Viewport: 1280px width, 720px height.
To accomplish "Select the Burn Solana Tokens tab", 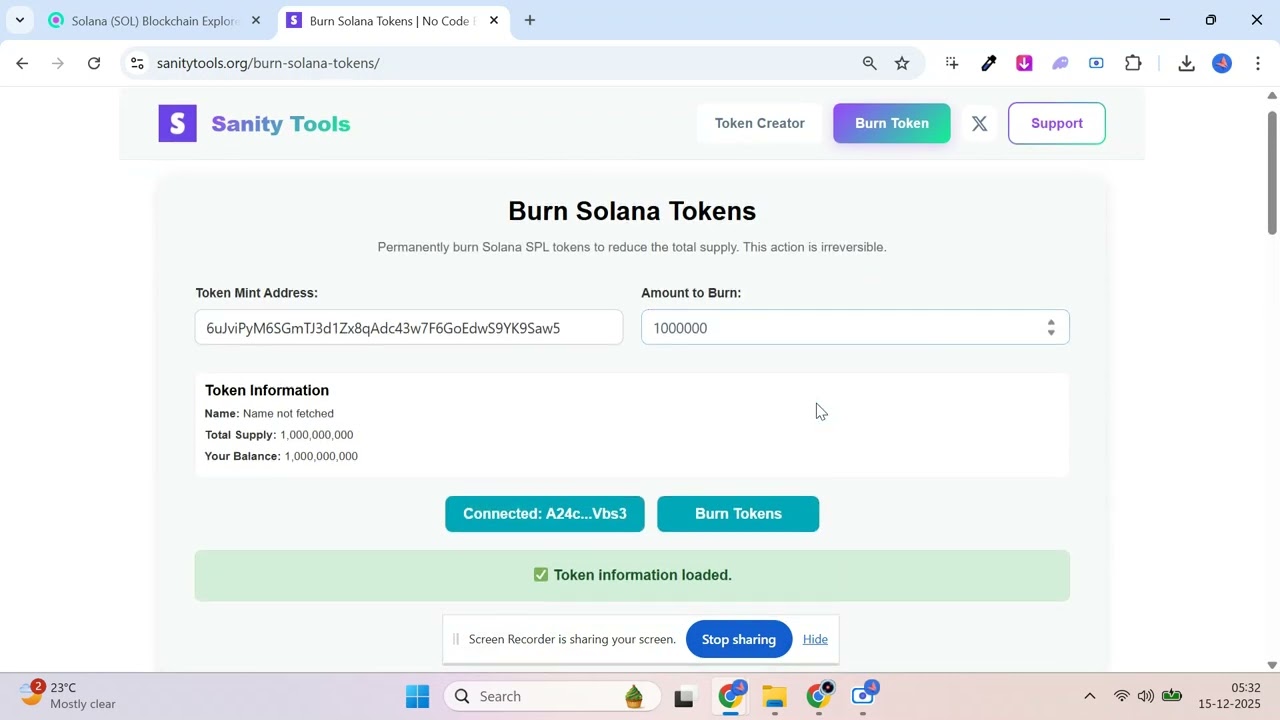I will point(392,20).
